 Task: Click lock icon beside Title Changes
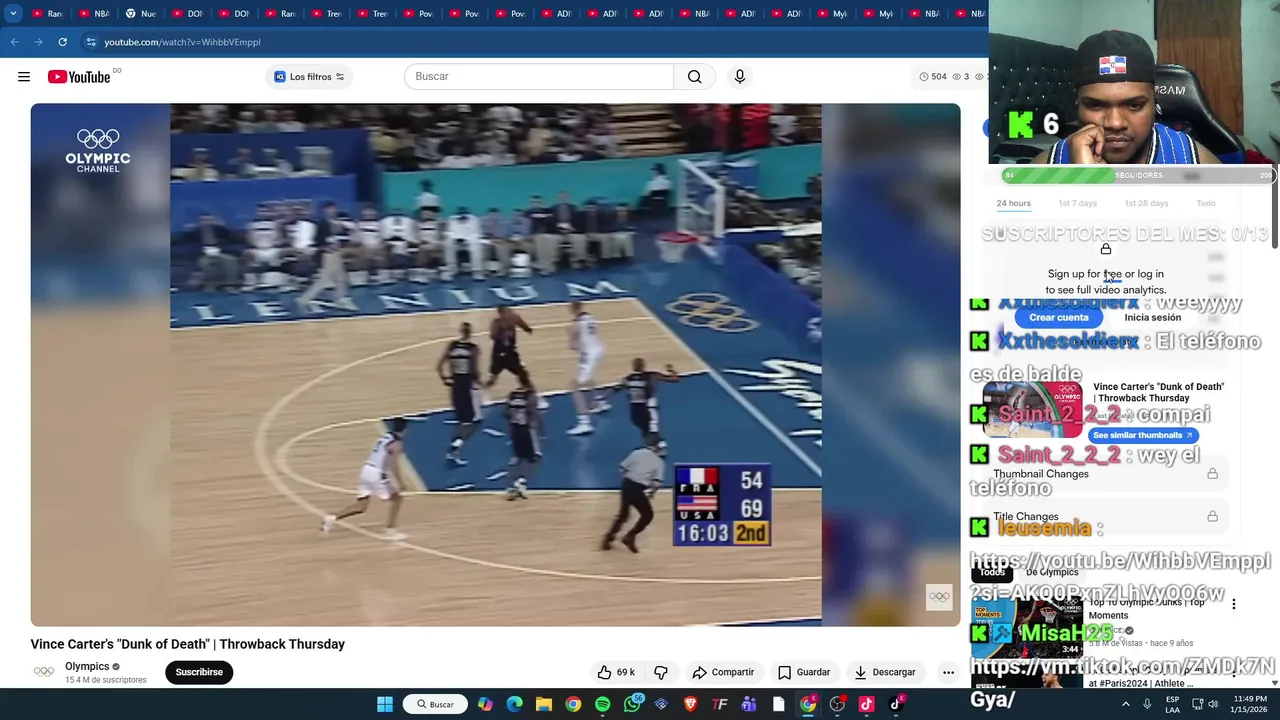[x=1212, y=517]
